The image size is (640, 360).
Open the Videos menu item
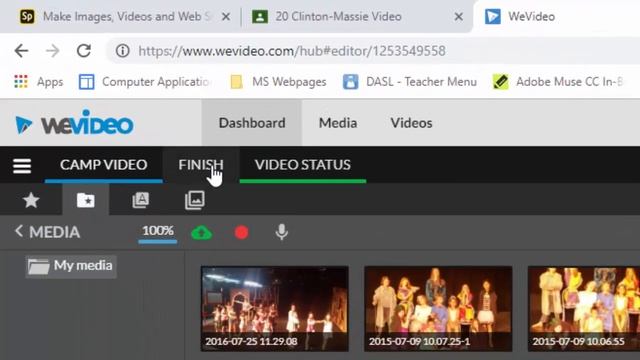[411, 123]
